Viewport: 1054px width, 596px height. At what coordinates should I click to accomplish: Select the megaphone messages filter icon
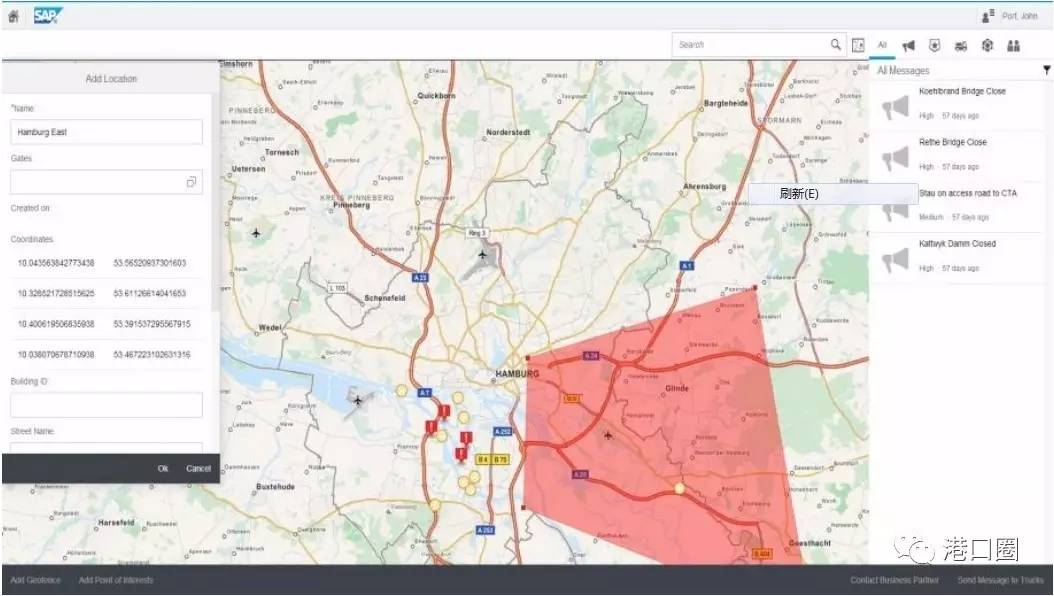pyautogui.click(x=908, y=45)
